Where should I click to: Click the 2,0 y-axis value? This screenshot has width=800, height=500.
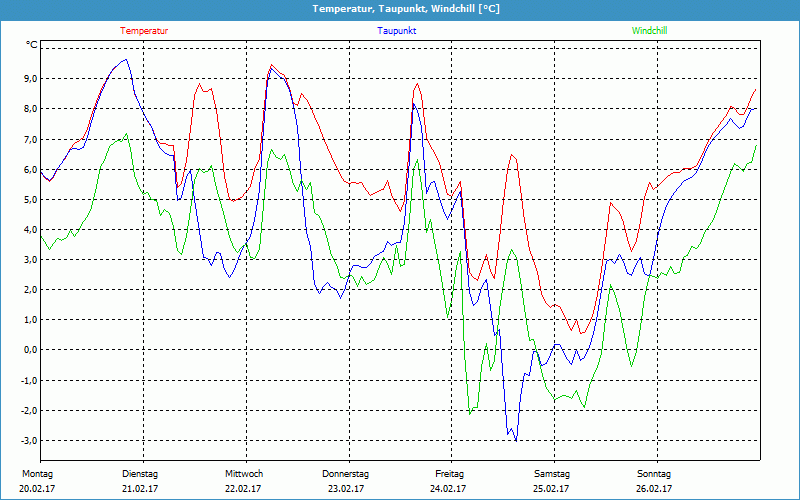click(x=31, y=290)
